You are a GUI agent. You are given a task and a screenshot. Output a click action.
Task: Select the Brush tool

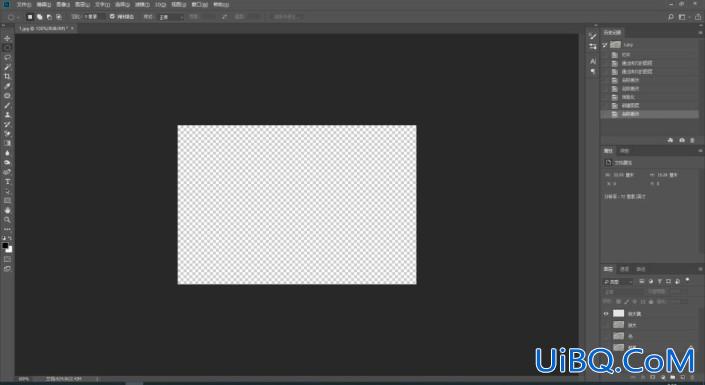pos(7,106)
